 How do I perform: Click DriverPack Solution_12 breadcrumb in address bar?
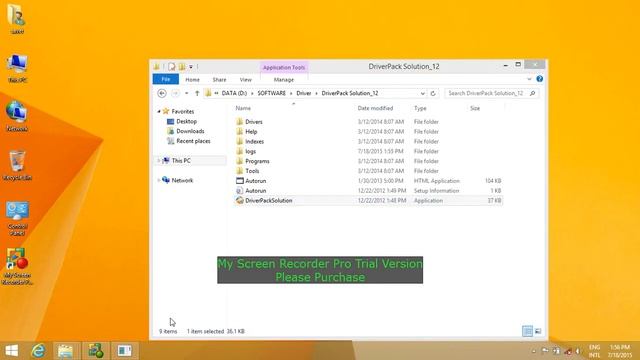pyautogui.click(x=350, y=93)
